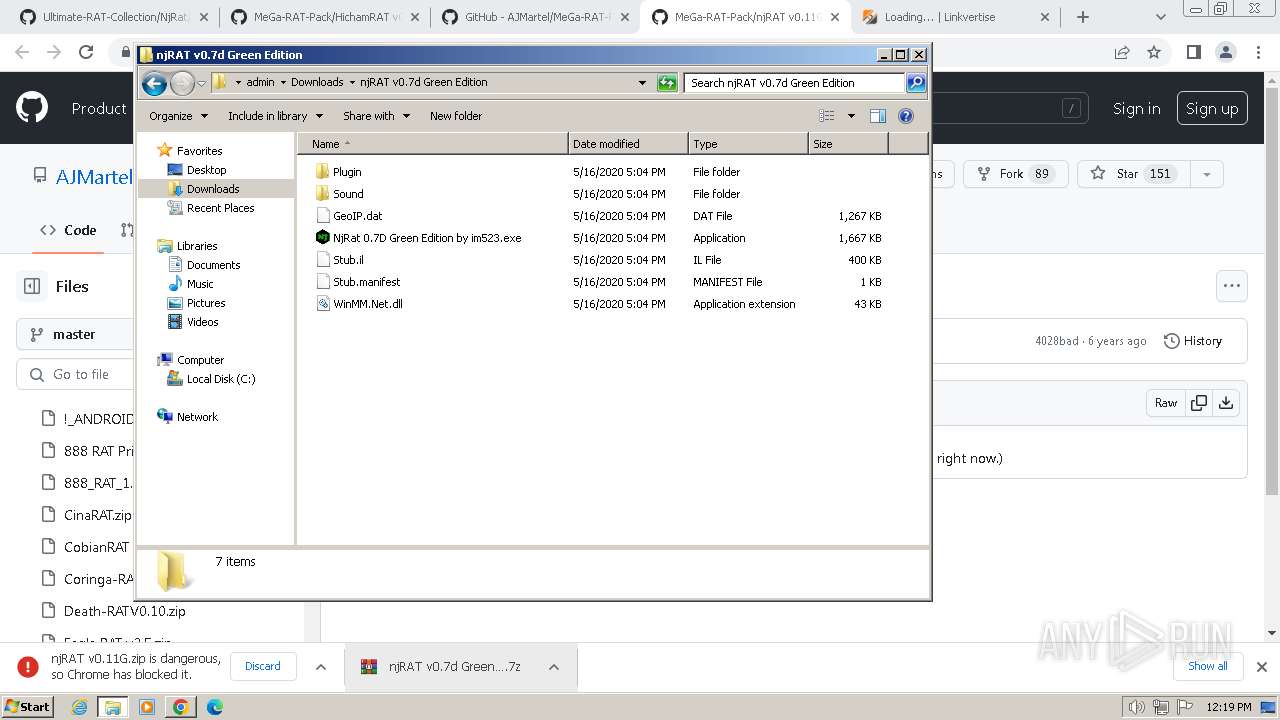1280x720 pixels.
Task: Sort by Date modified column header
Action: coord(628,144)
